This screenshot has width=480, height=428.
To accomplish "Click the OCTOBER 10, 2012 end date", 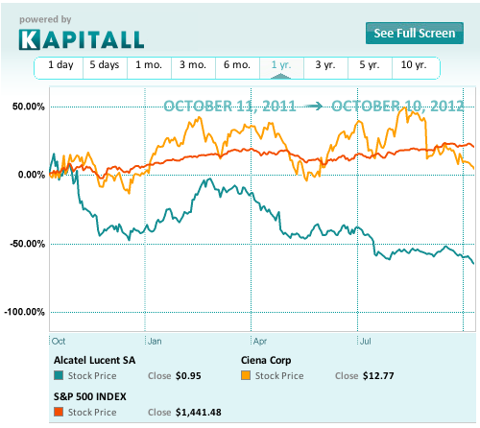I will tap(398, 106).
